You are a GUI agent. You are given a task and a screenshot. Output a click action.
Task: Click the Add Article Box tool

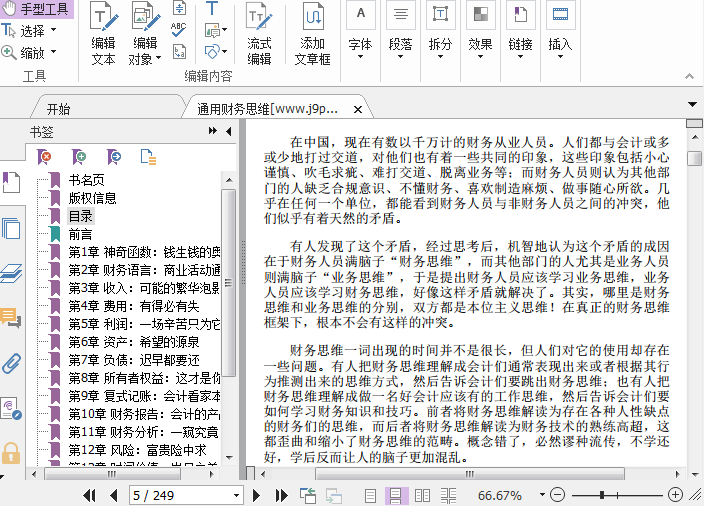click(313, 31)
